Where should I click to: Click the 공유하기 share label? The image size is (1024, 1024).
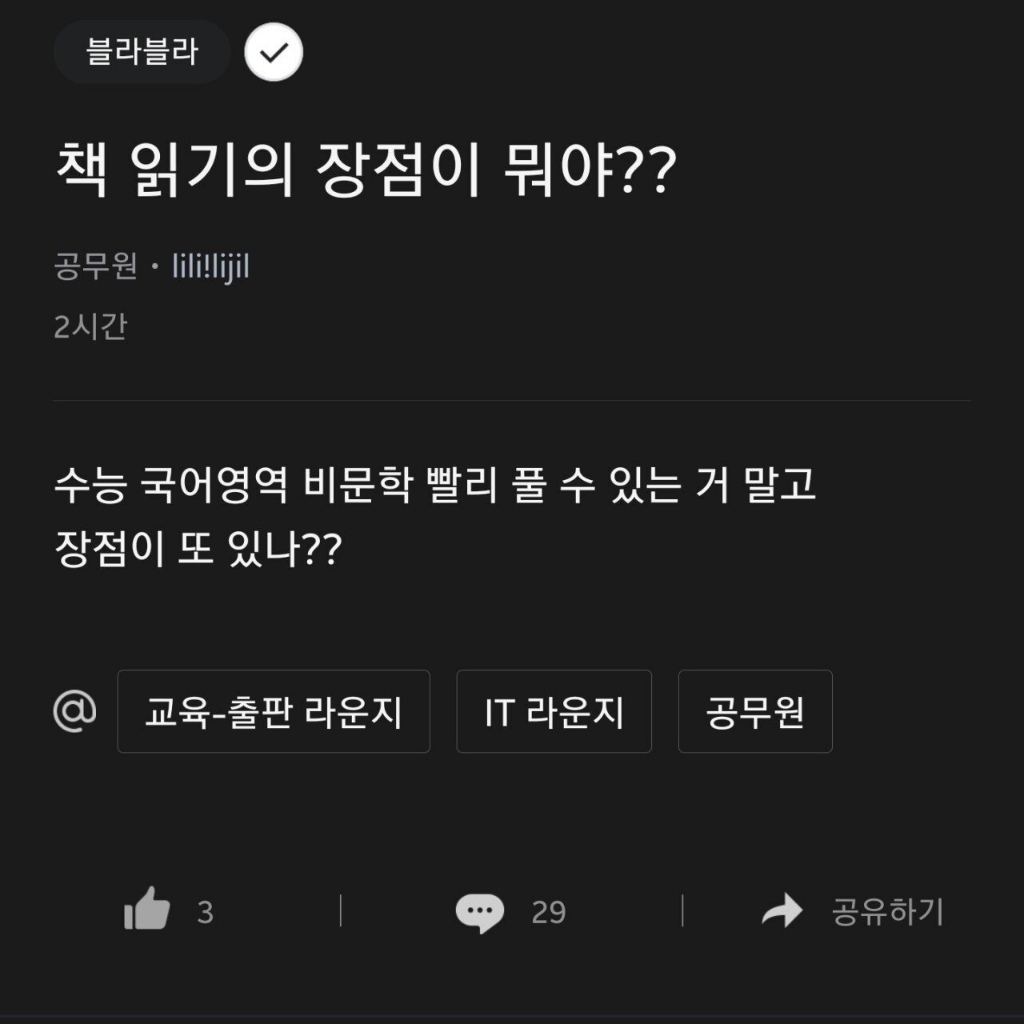[887, 911]
